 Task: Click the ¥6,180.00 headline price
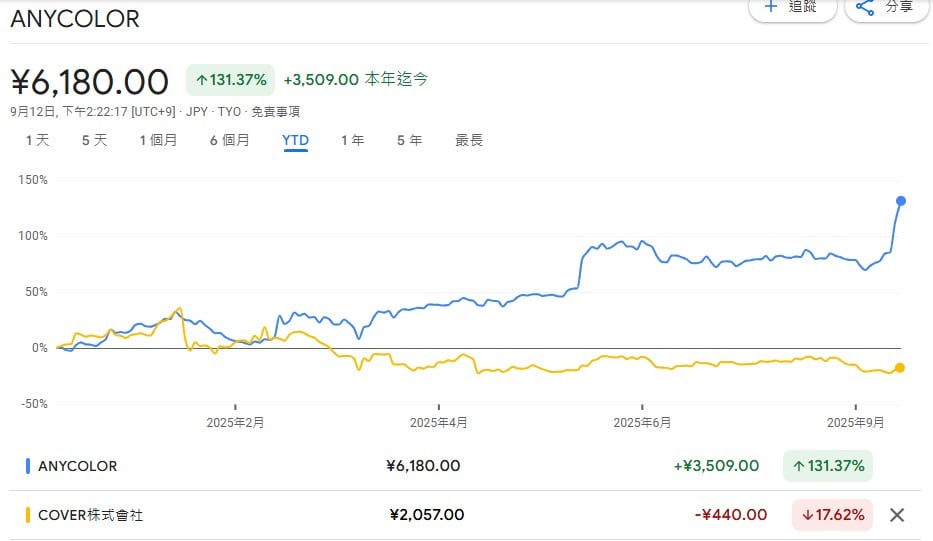point(90,82)
